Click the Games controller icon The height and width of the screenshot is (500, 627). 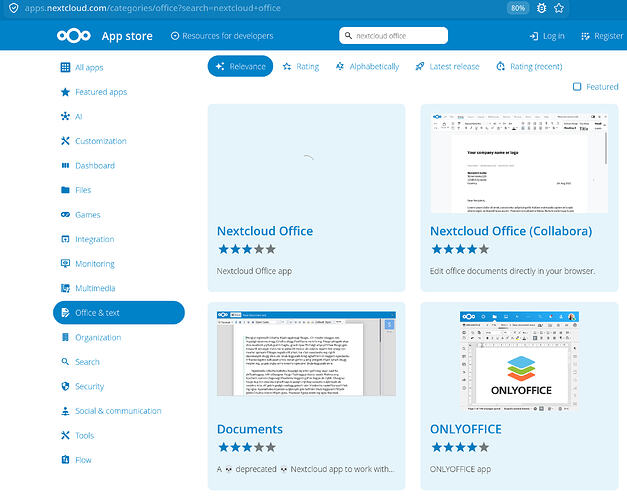[65, 215]
